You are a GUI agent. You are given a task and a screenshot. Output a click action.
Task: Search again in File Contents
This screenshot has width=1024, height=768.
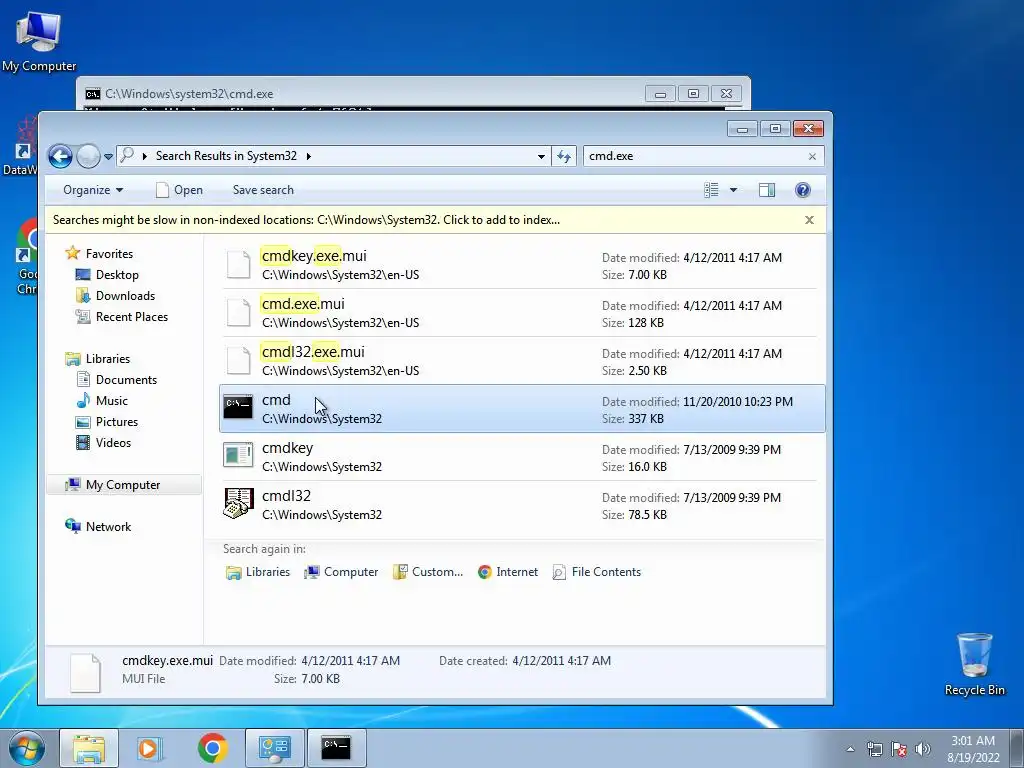(x=597, y=572)
